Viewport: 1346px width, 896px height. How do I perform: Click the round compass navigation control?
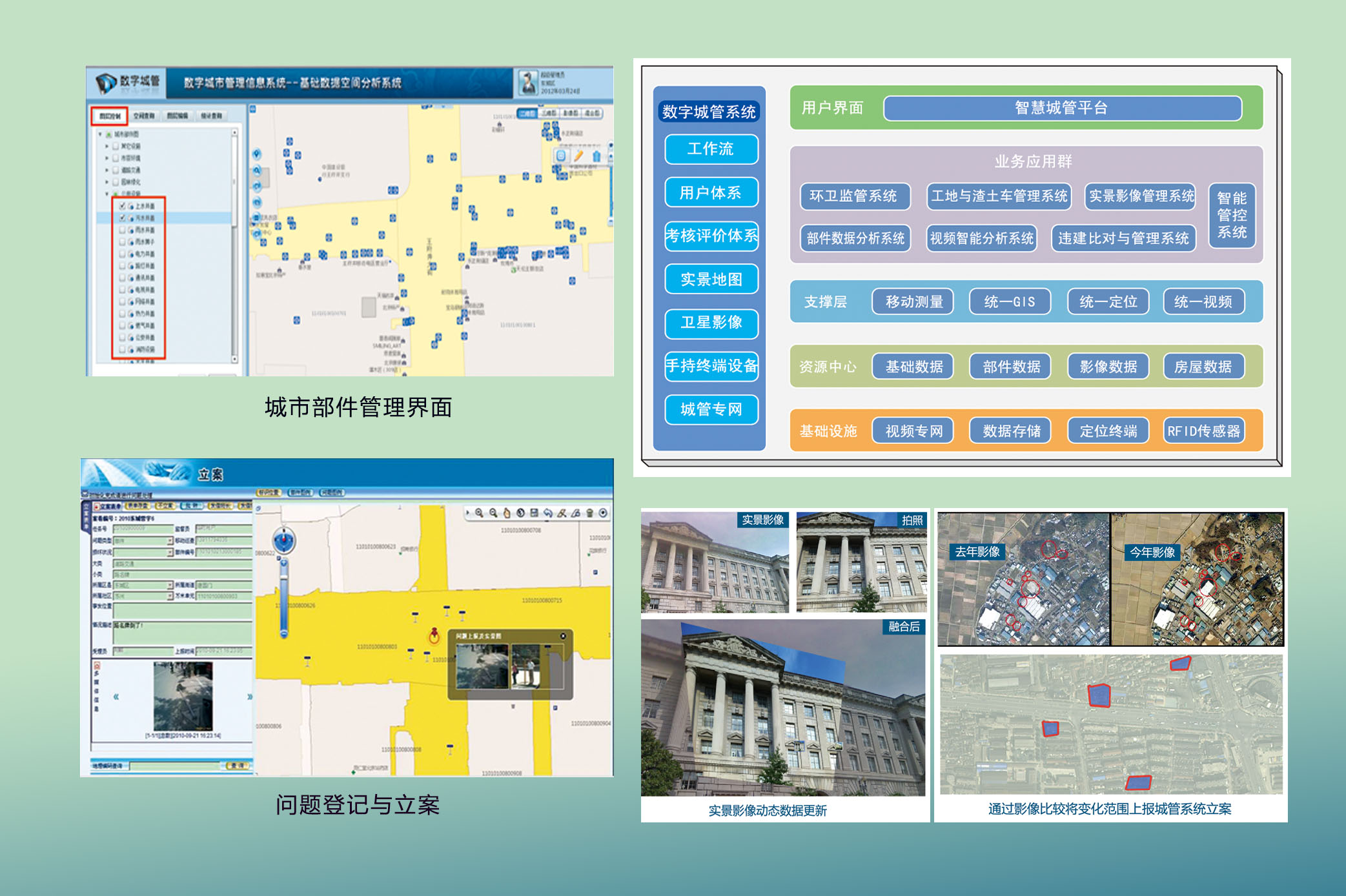pos(283,539)
